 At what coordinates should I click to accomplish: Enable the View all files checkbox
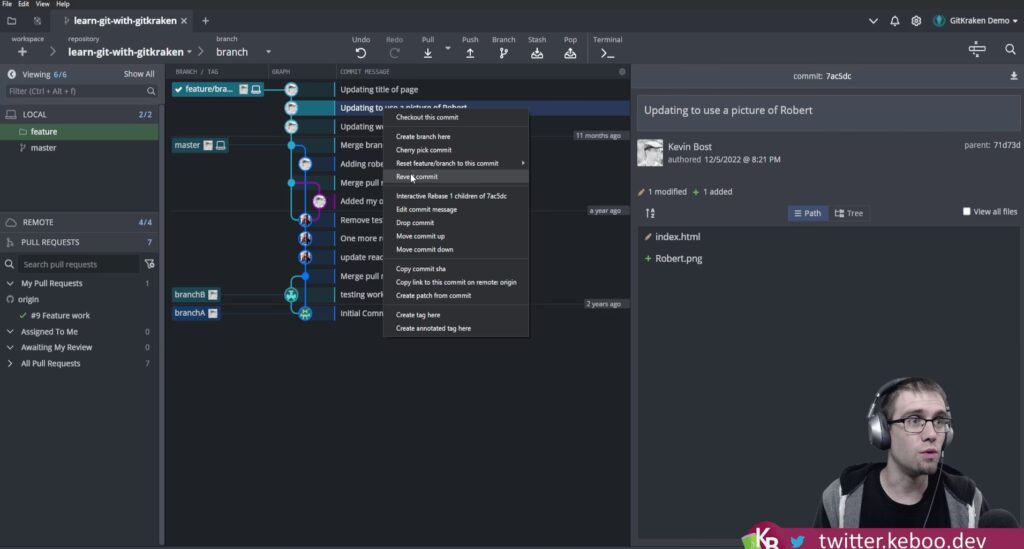[966, 212]
